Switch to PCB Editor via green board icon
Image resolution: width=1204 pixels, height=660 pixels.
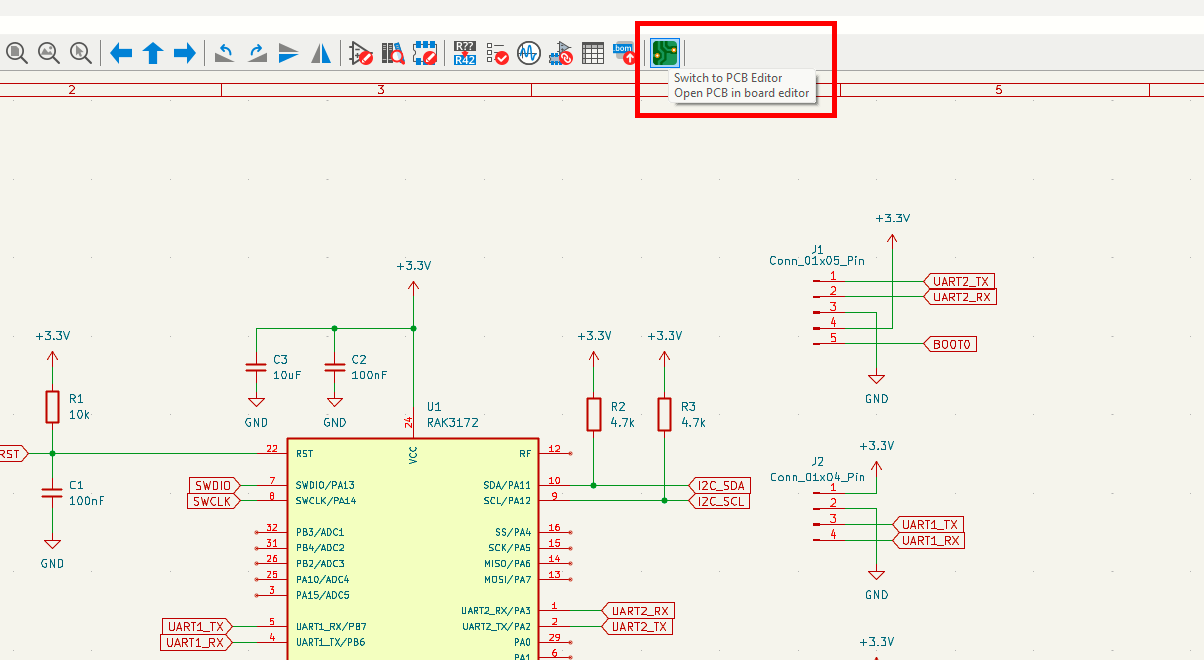coord(665,53)
